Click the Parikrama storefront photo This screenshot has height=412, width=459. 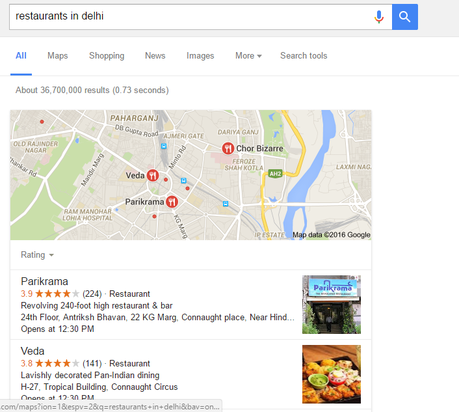[331, 304]
